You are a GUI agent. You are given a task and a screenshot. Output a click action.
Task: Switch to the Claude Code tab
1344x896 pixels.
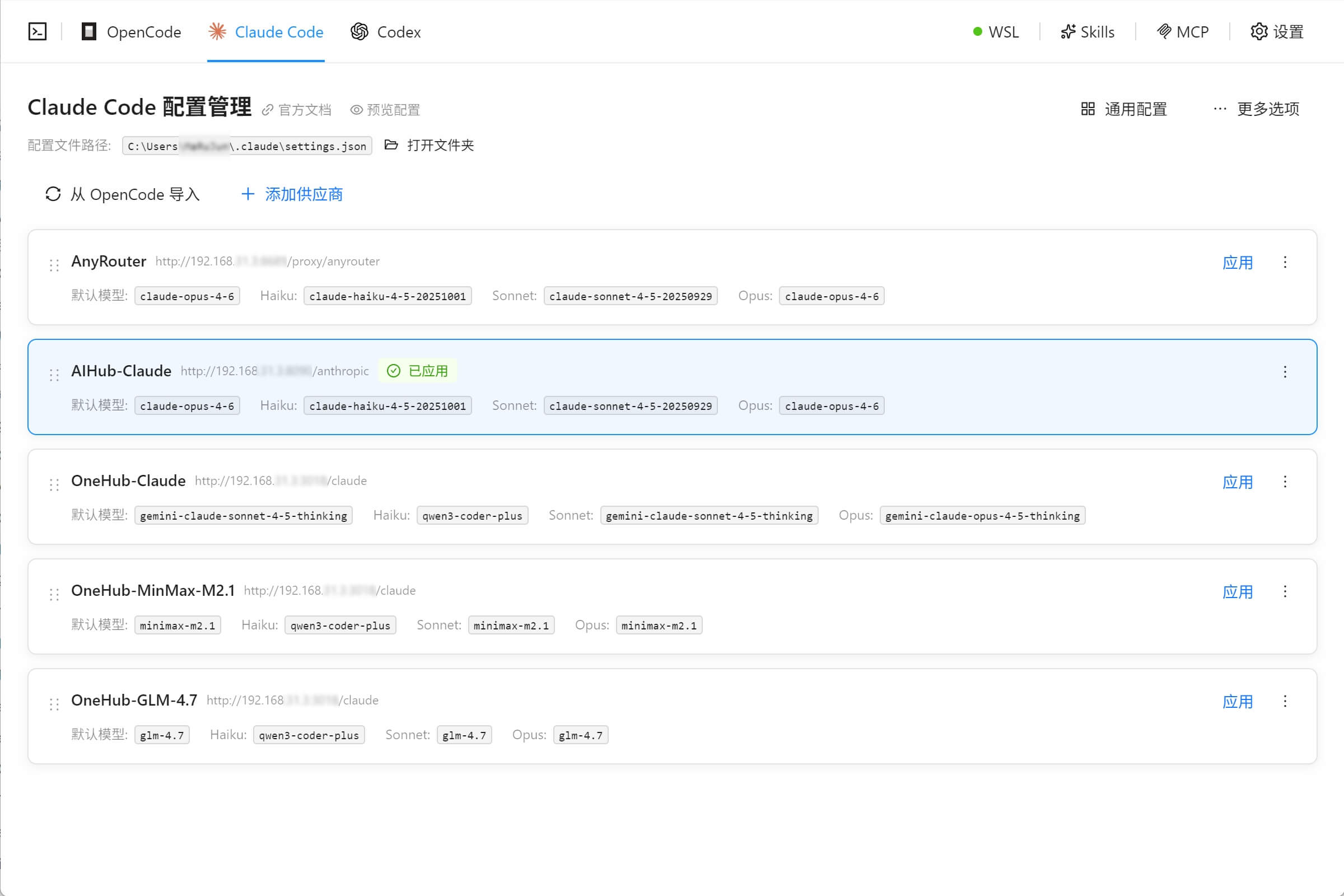click(265, 32)
